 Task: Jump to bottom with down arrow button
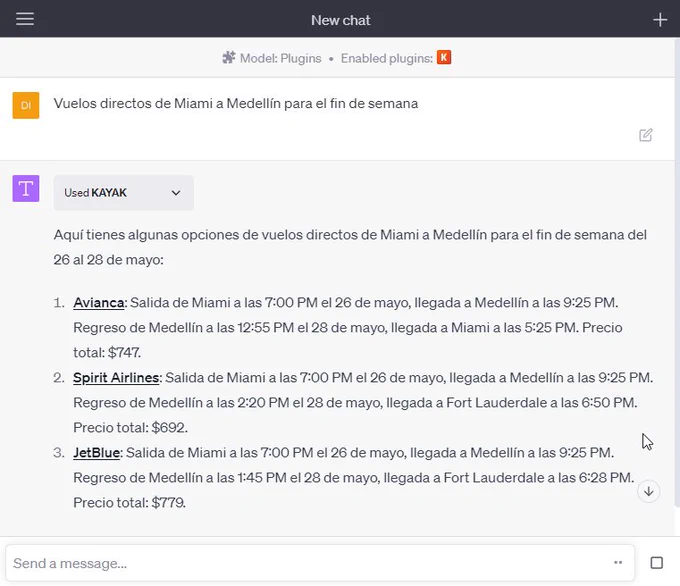tap(648, 491)
